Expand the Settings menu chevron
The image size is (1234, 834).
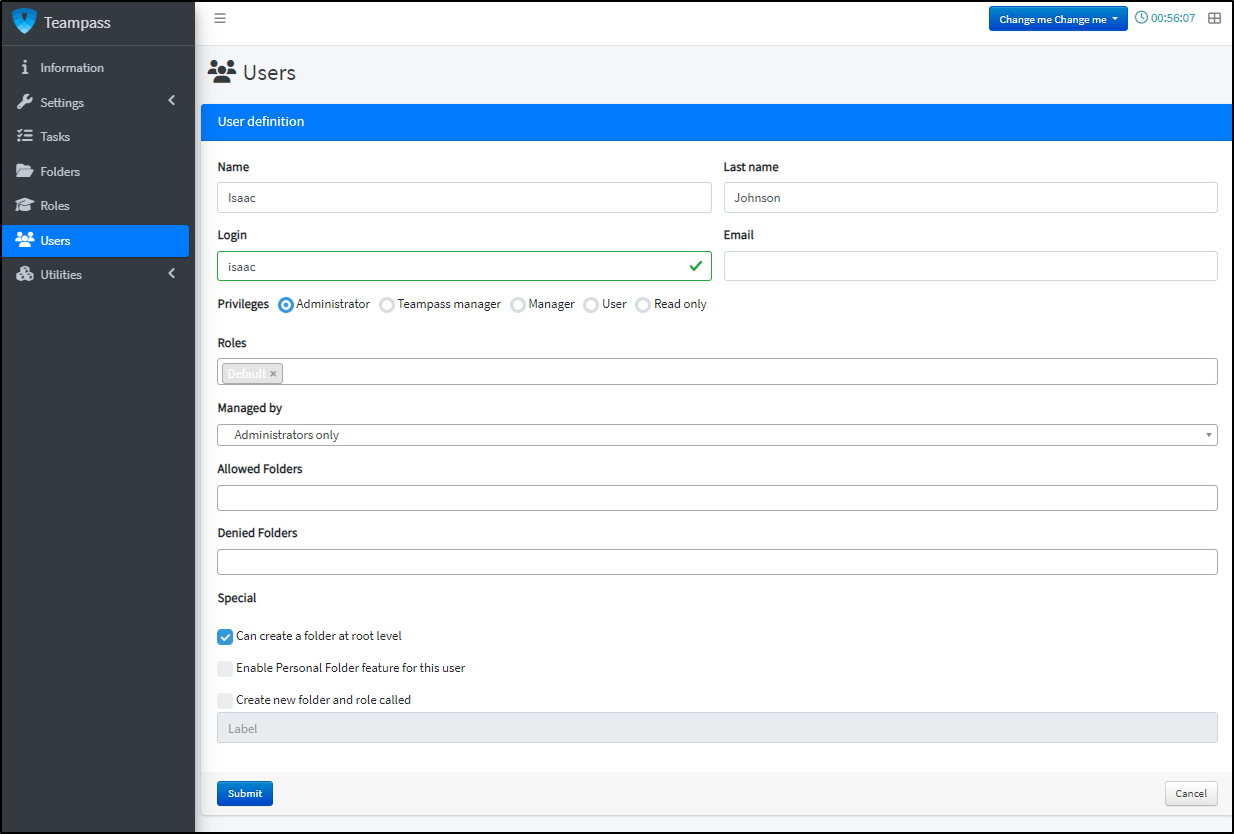click(172, 100)
